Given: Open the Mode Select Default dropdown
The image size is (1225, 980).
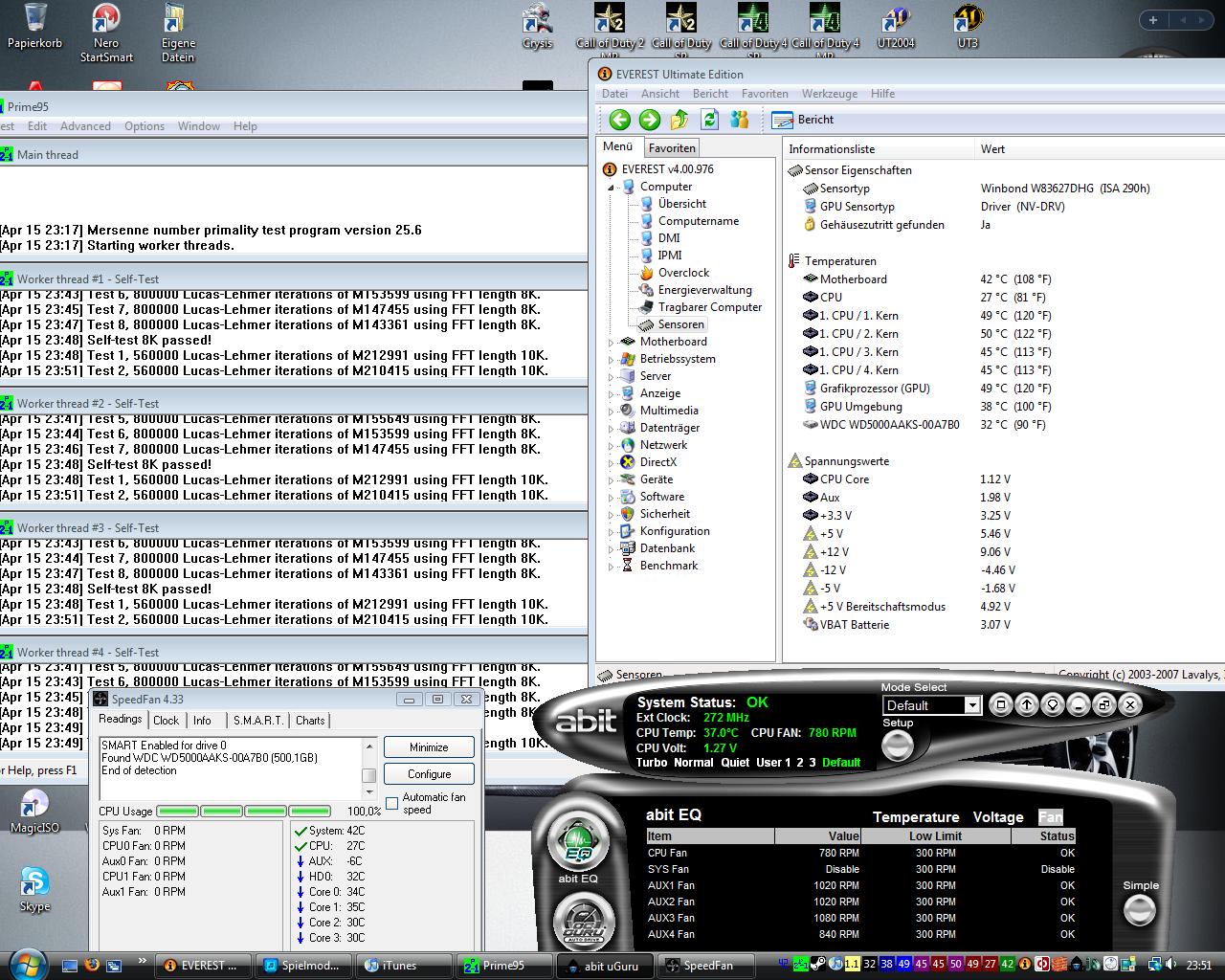Looking at the screenshot, I should click(x=972, y=705).
